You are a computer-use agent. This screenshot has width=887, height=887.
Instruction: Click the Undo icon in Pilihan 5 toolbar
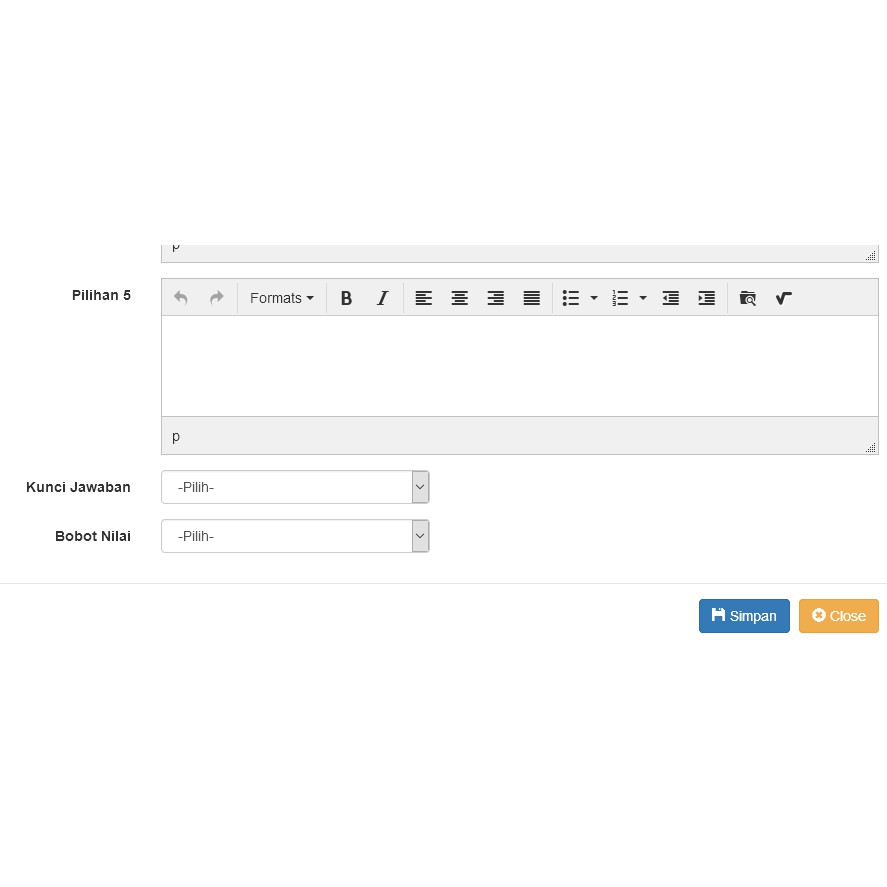tap(181, 298)
